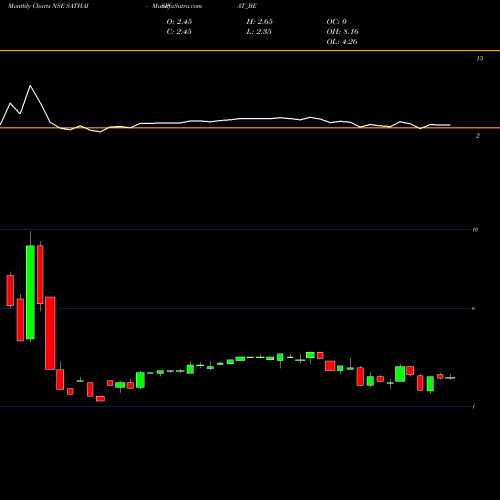
Task: Click the '6' price axis label
Action: coord(474,308)
